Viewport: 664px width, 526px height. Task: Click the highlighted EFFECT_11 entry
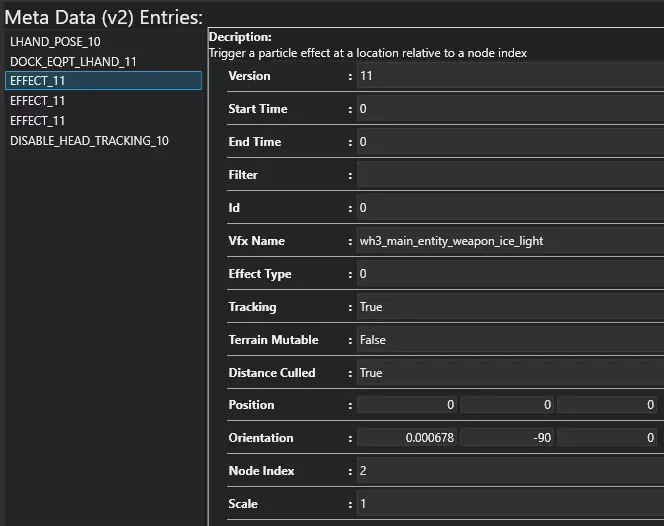[x=38, y=81]
